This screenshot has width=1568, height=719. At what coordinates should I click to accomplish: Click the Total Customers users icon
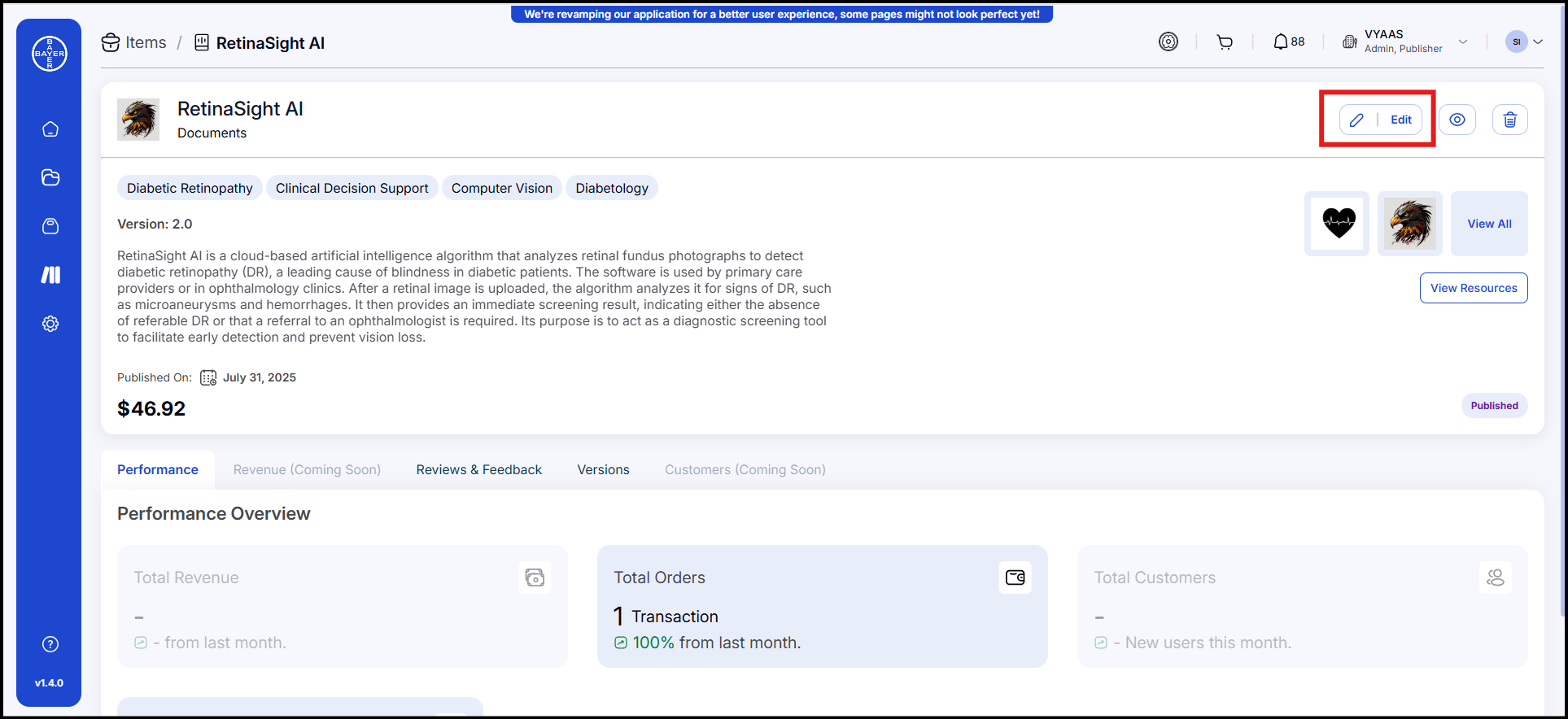coord(1496,577)
